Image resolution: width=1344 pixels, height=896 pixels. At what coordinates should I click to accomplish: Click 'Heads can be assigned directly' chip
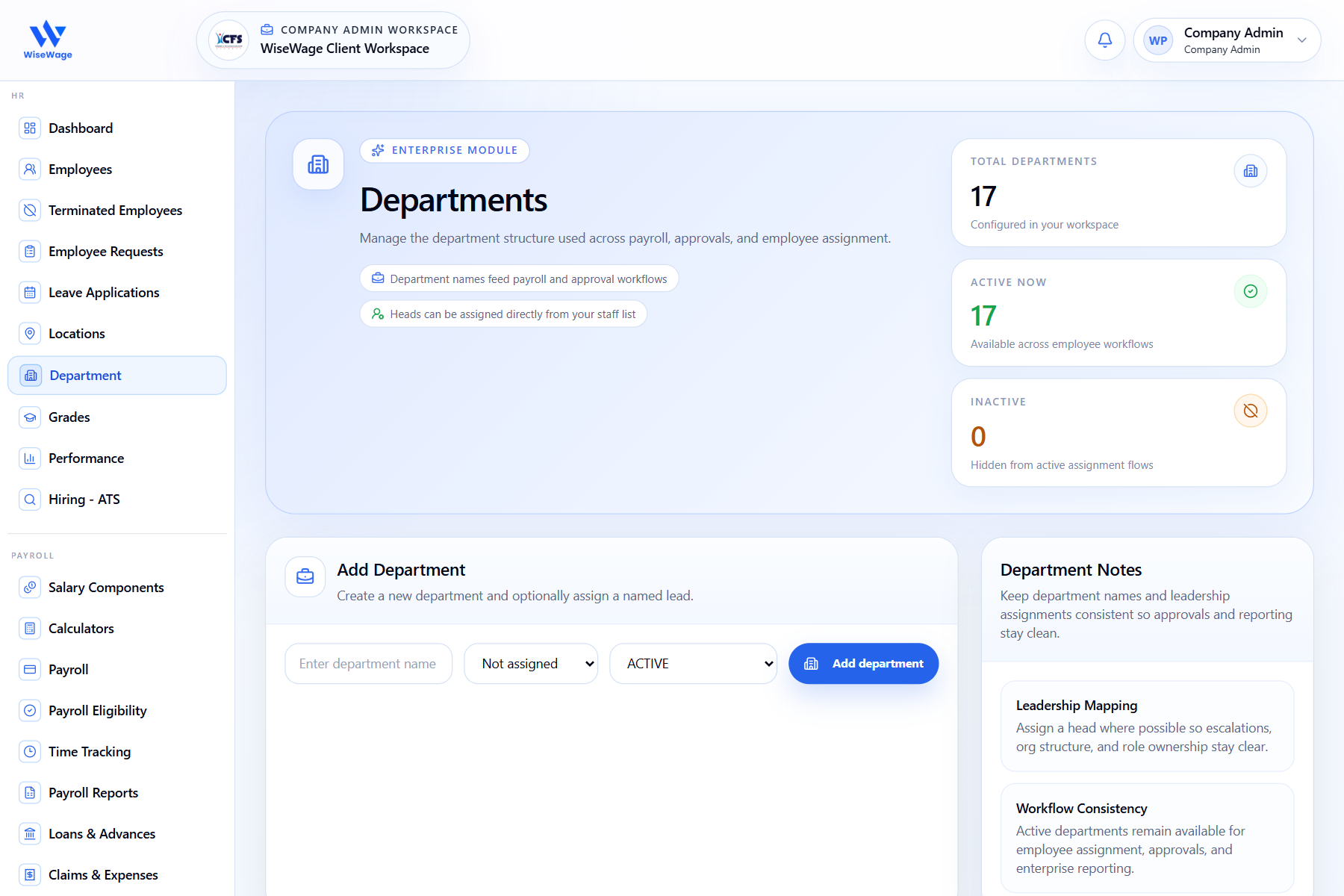(x=504, y=314)
